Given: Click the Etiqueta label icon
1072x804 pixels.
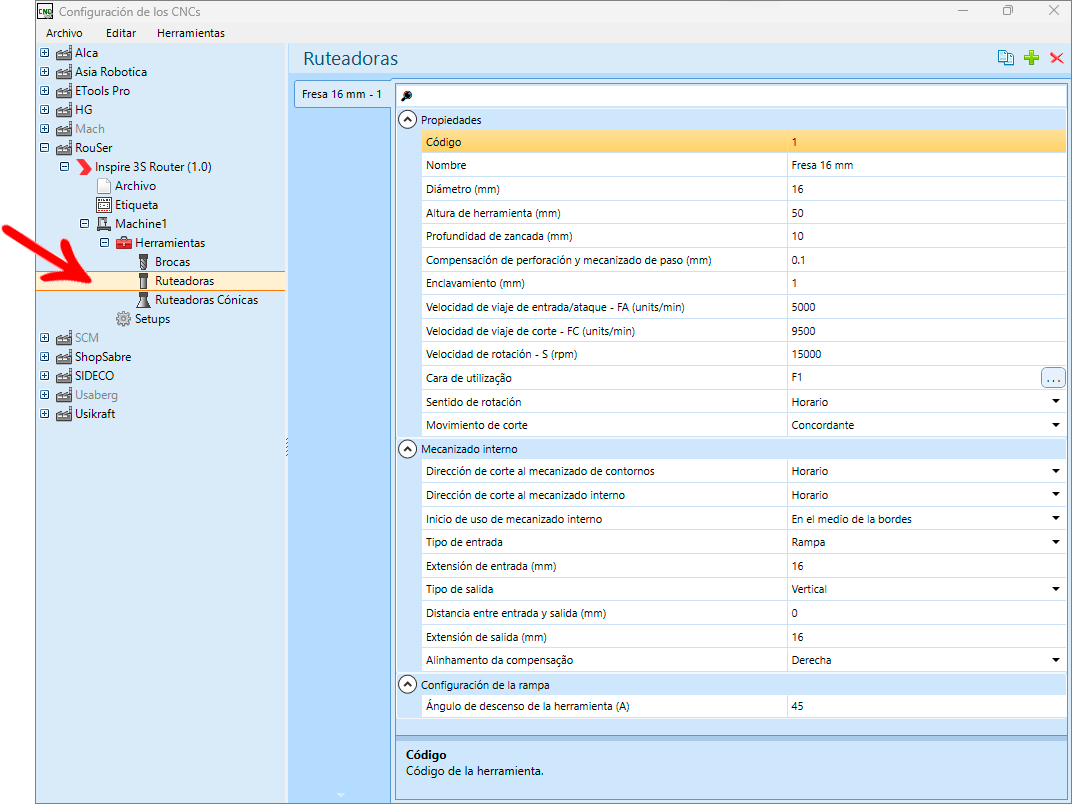Looking at the screenshot, I should [104, 205].
